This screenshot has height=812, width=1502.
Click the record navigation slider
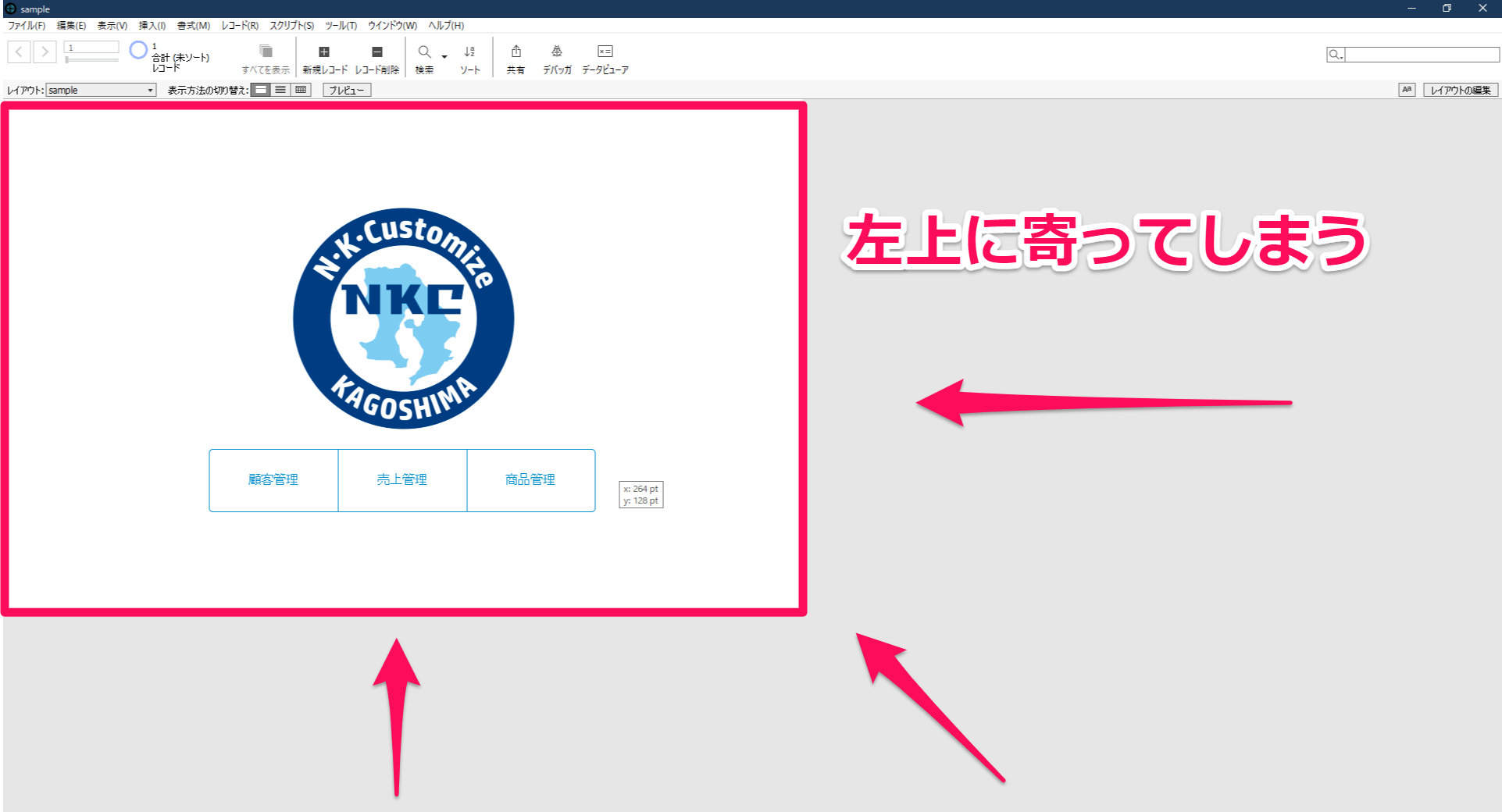click(91, 60)
